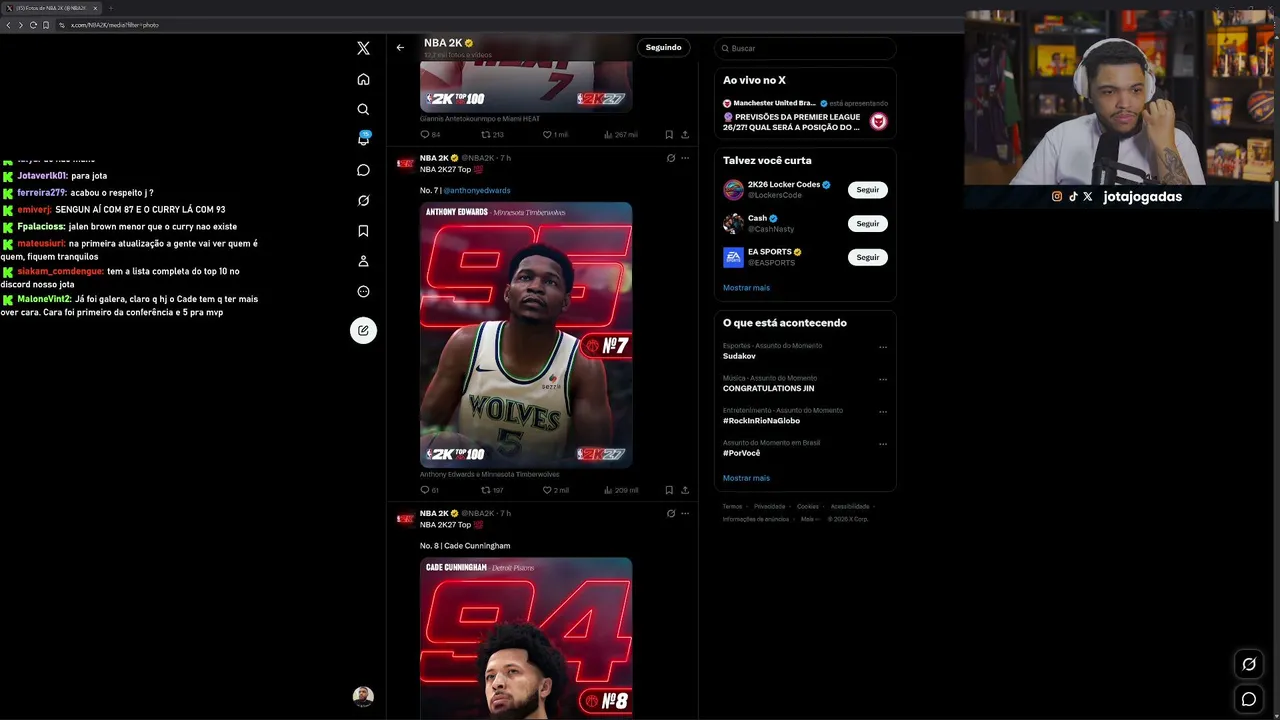This screenshot has height=720, width=1280.
Task: Toggle the Seguindo button for NBA 2K
Action: [663, 47]
